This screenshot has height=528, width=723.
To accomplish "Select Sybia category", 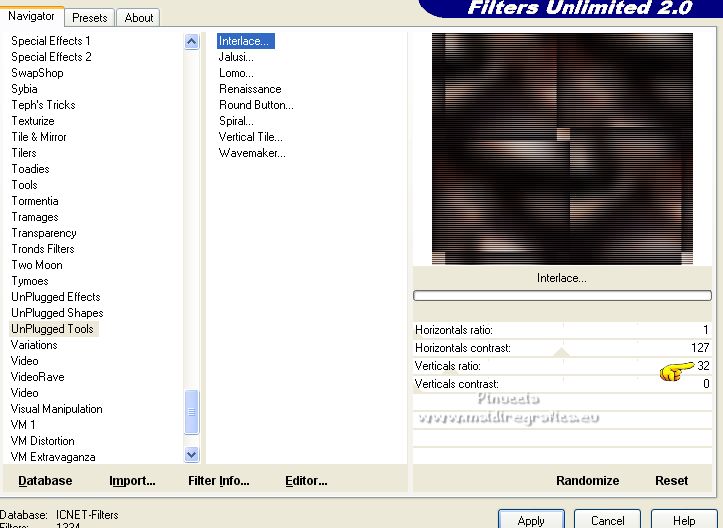I will pyautogui.click(x=24, y=89).
